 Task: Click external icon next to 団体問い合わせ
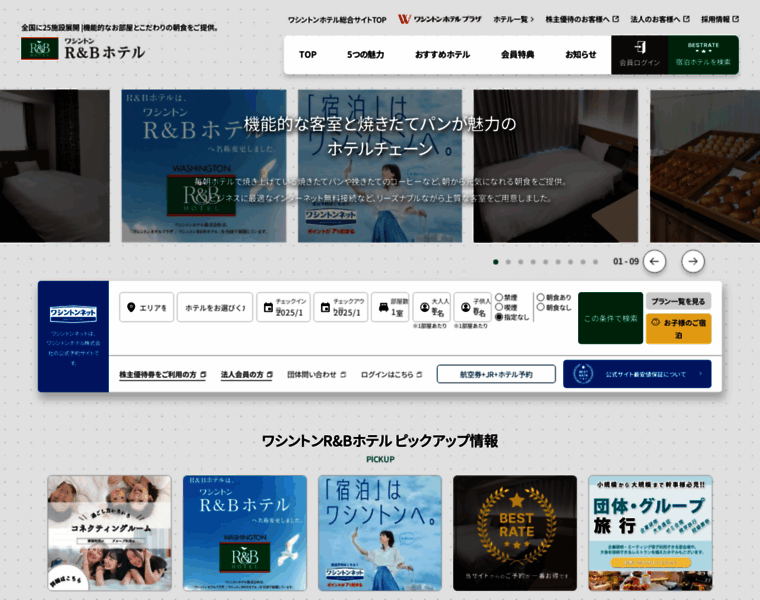[343, 375]
